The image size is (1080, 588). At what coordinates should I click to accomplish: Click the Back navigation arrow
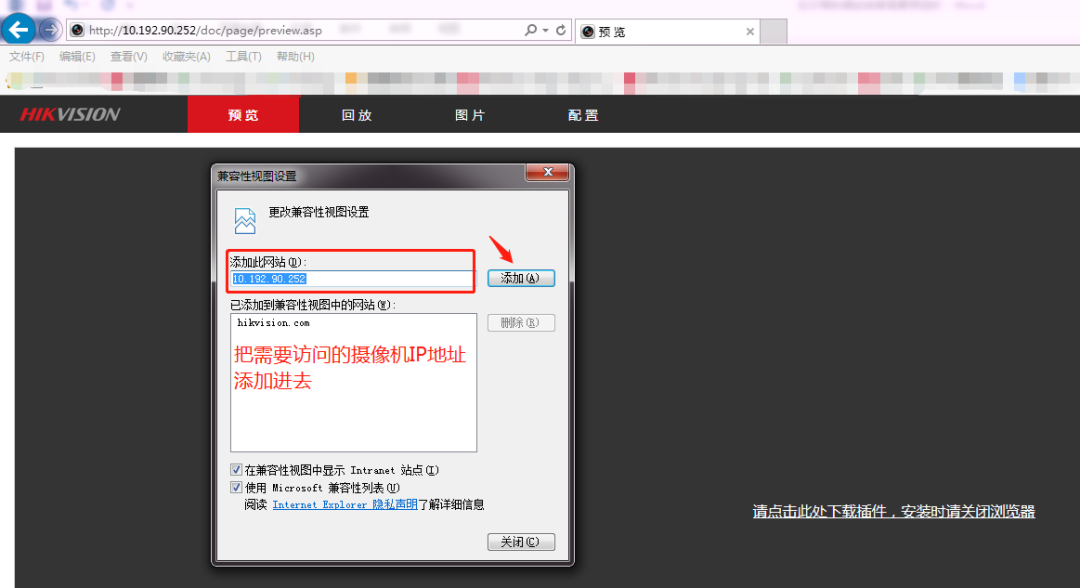18,29
